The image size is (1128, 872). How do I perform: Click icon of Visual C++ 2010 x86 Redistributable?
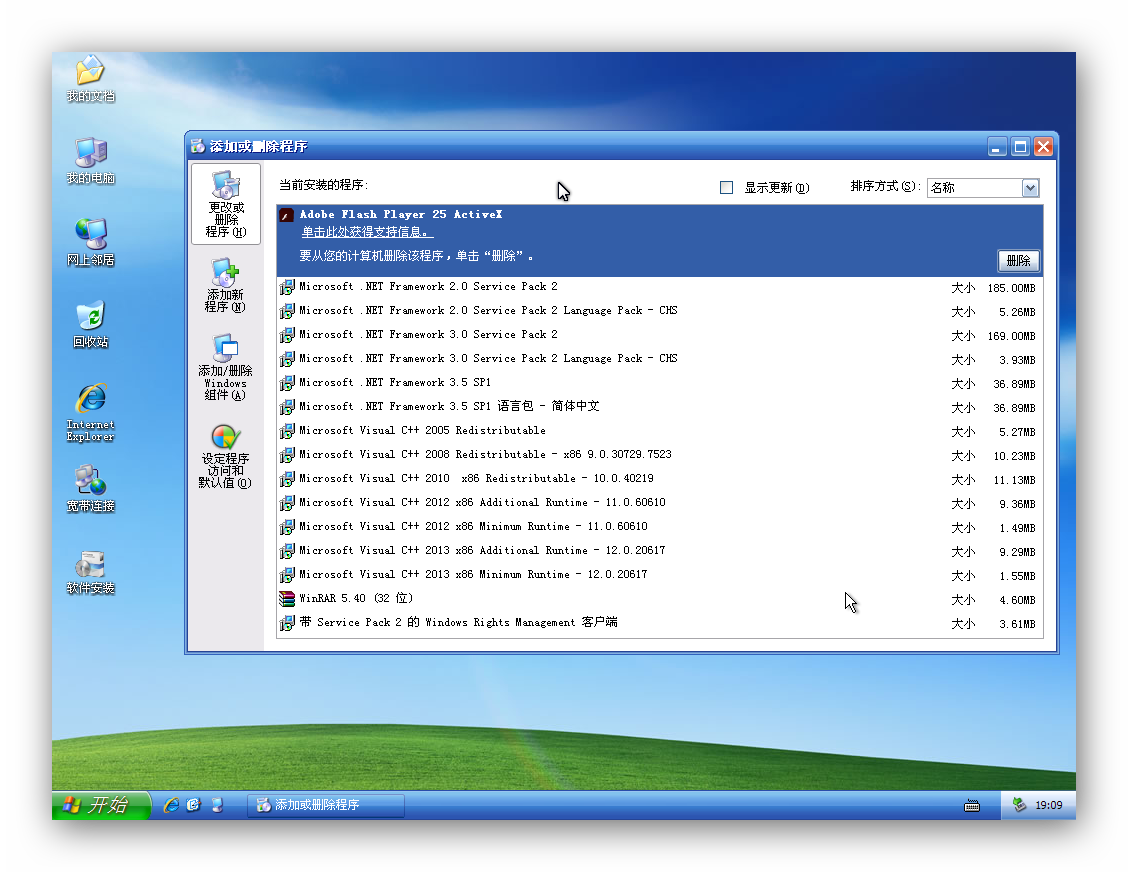point(287,479)
